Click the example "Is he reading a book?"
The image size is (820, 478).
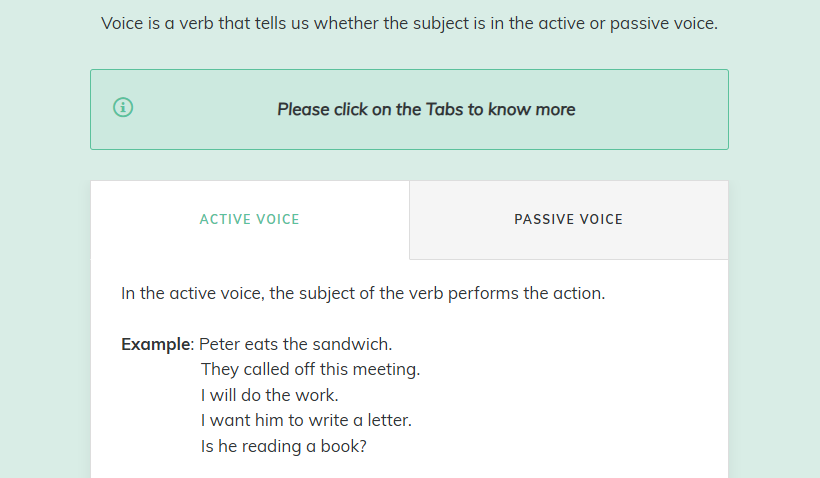pos(283,447)
